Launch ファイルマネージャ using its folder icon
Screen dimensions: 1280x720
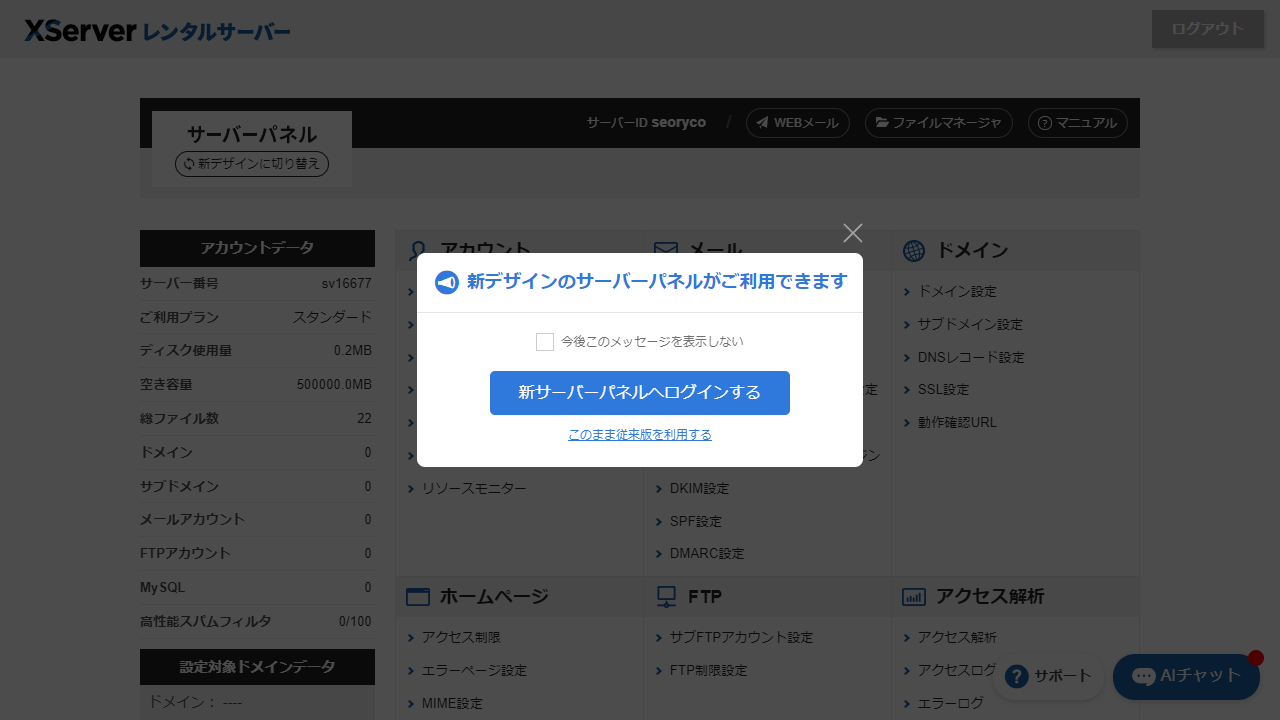pos(882,122)
